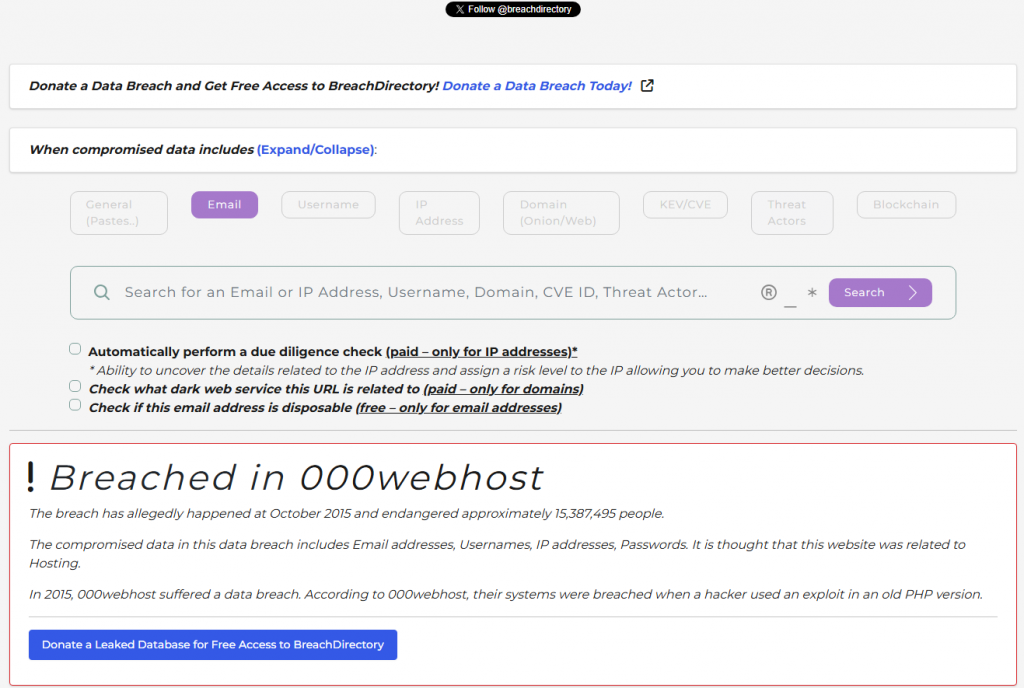Enable automatic due diligence check checkbox
Image resolution: width=1024 pixels, height=688 pixels.
tap(75, 349)
